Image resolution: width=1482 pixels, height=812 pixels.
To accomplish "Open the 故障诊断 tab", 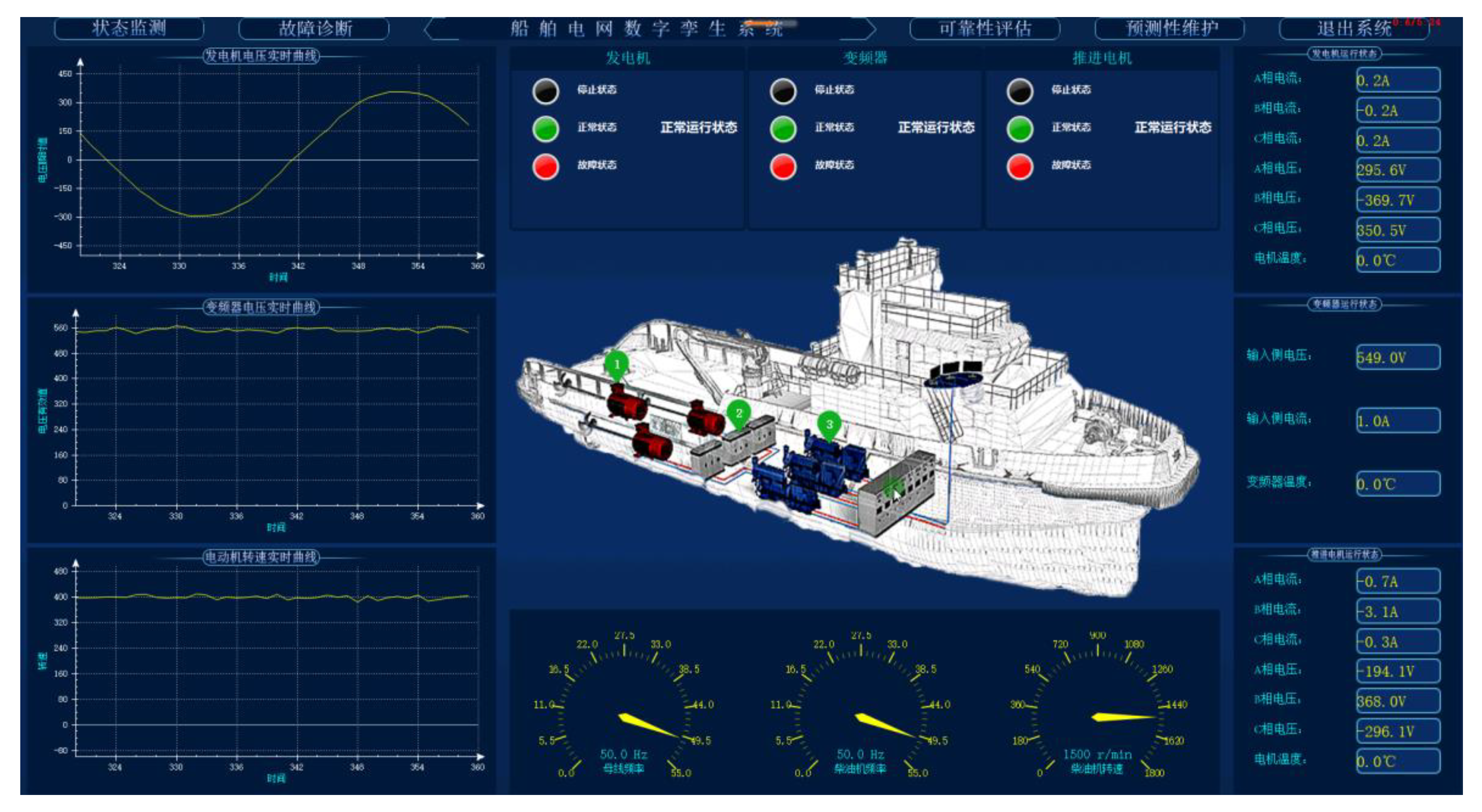I will click(x=314, y=29).
